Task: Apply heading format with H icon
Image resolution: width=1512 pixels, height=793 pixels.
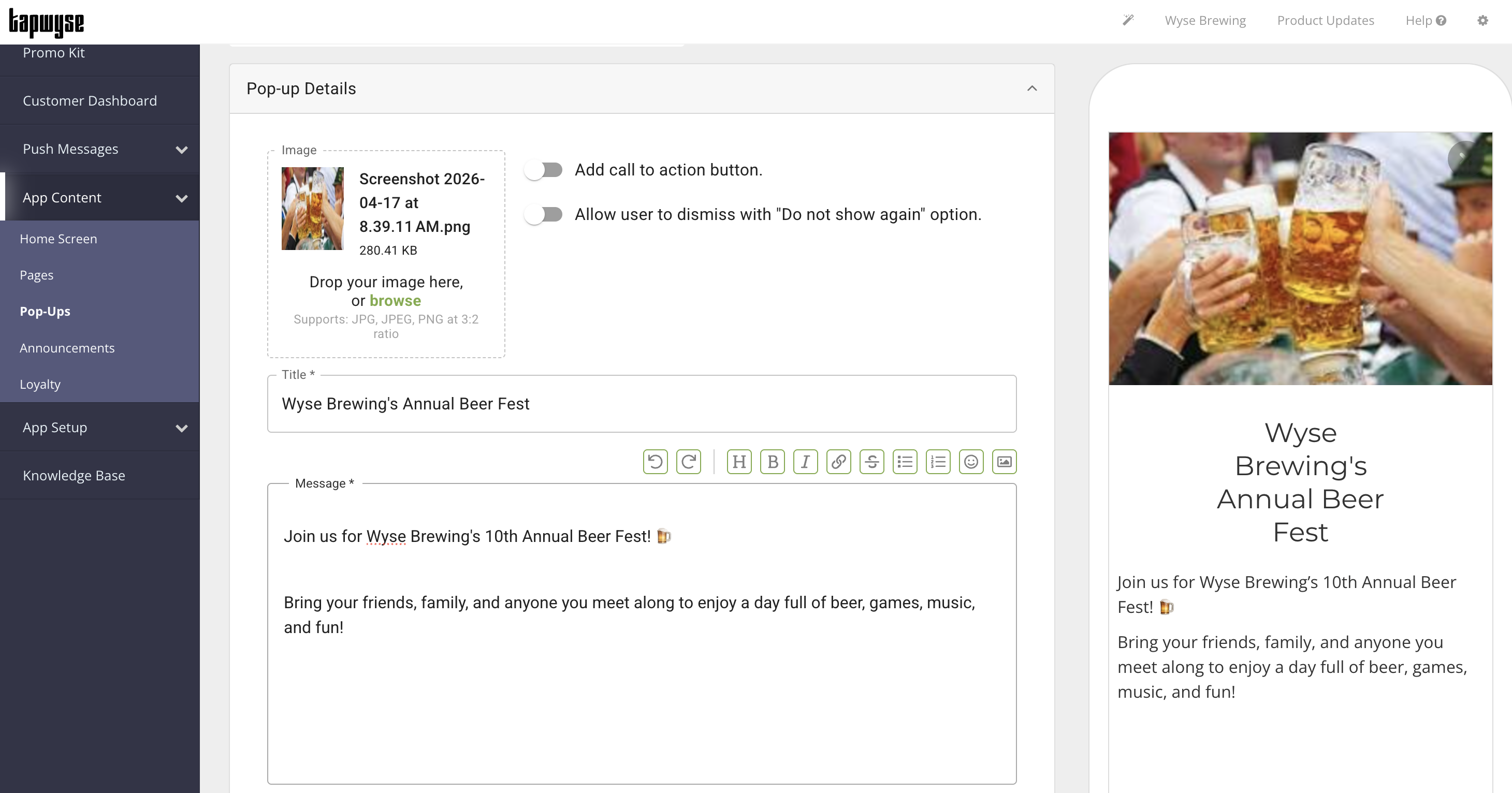Action: tap(739, 462)
